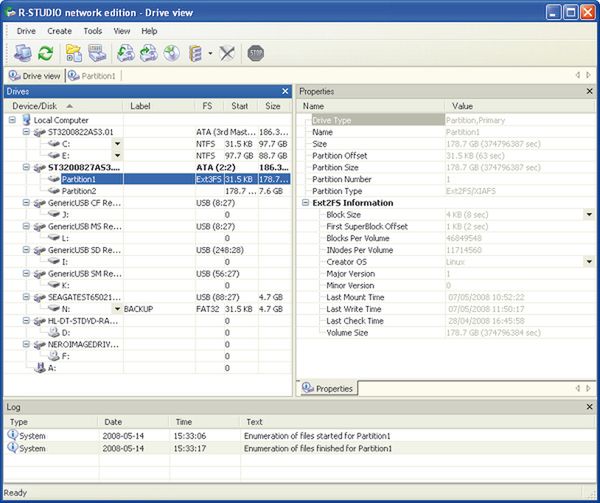This screenshot has width=600, height=503.
Task: Click the Create Virtual RAID icon
Action: (196, 54)
